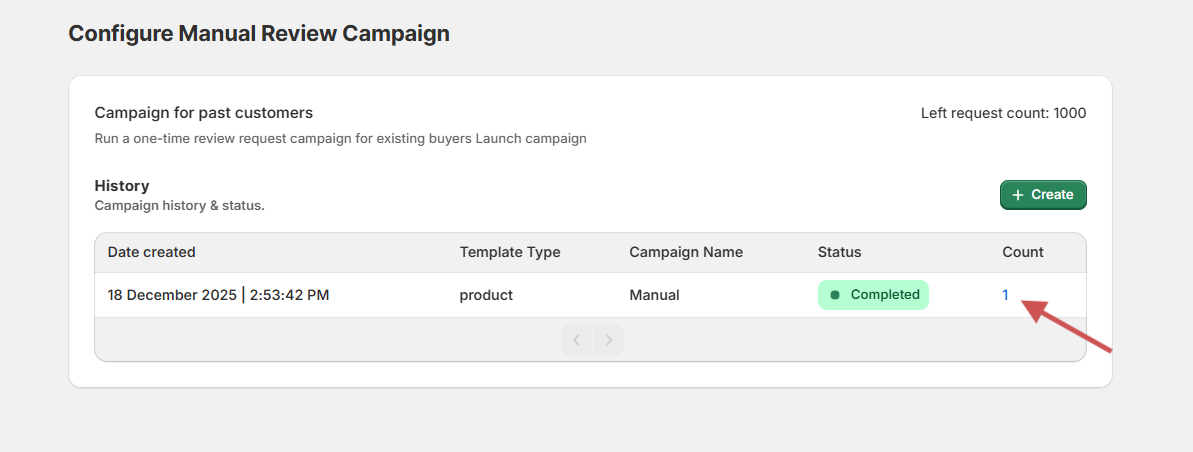Viewport: 1193px width, 452px height.
Task: Click the Count column header
Action: pos(1023,252)
